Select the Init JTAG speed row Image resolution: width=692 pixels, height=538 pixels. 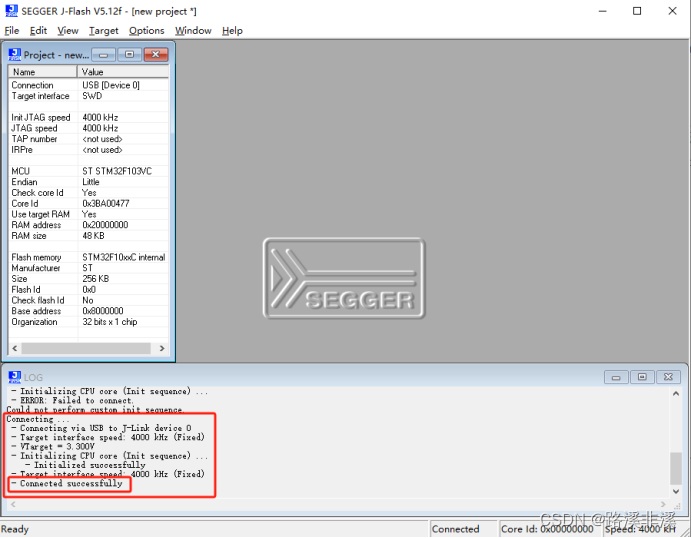pos(88,117)
